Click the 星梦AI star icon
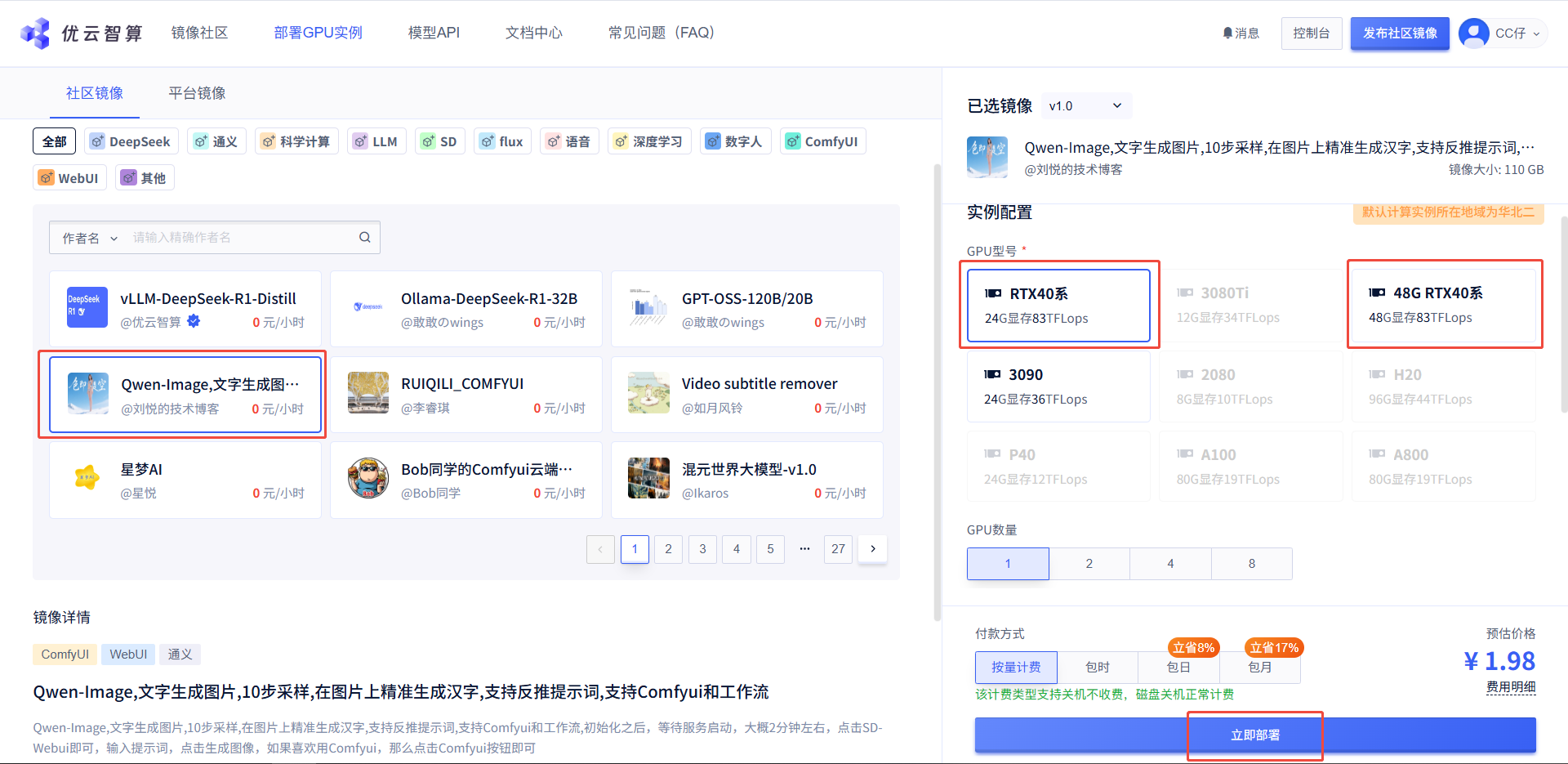 point(87,478)
